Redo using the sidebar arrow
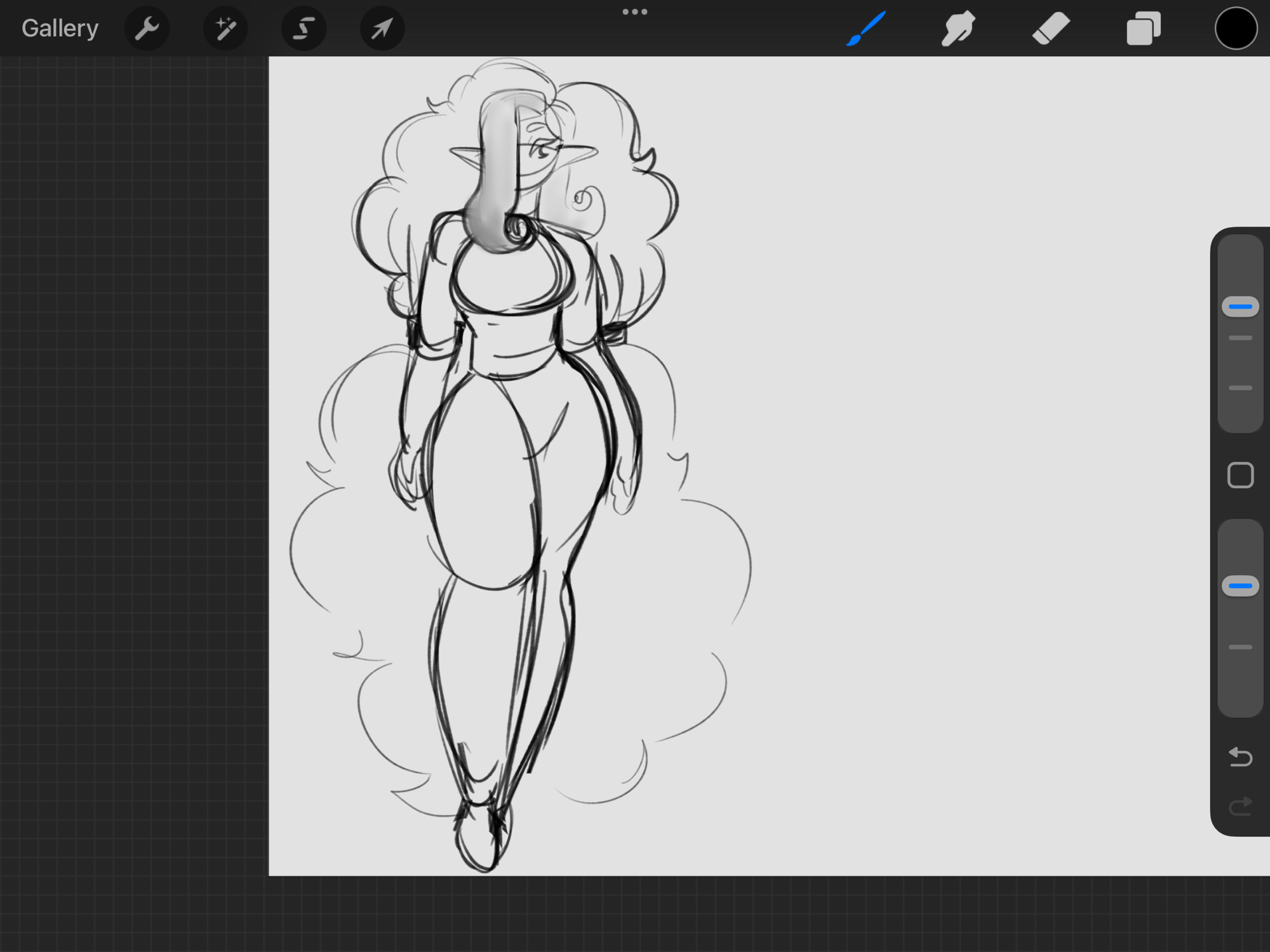1270x952 pixels. (1240, 807)
